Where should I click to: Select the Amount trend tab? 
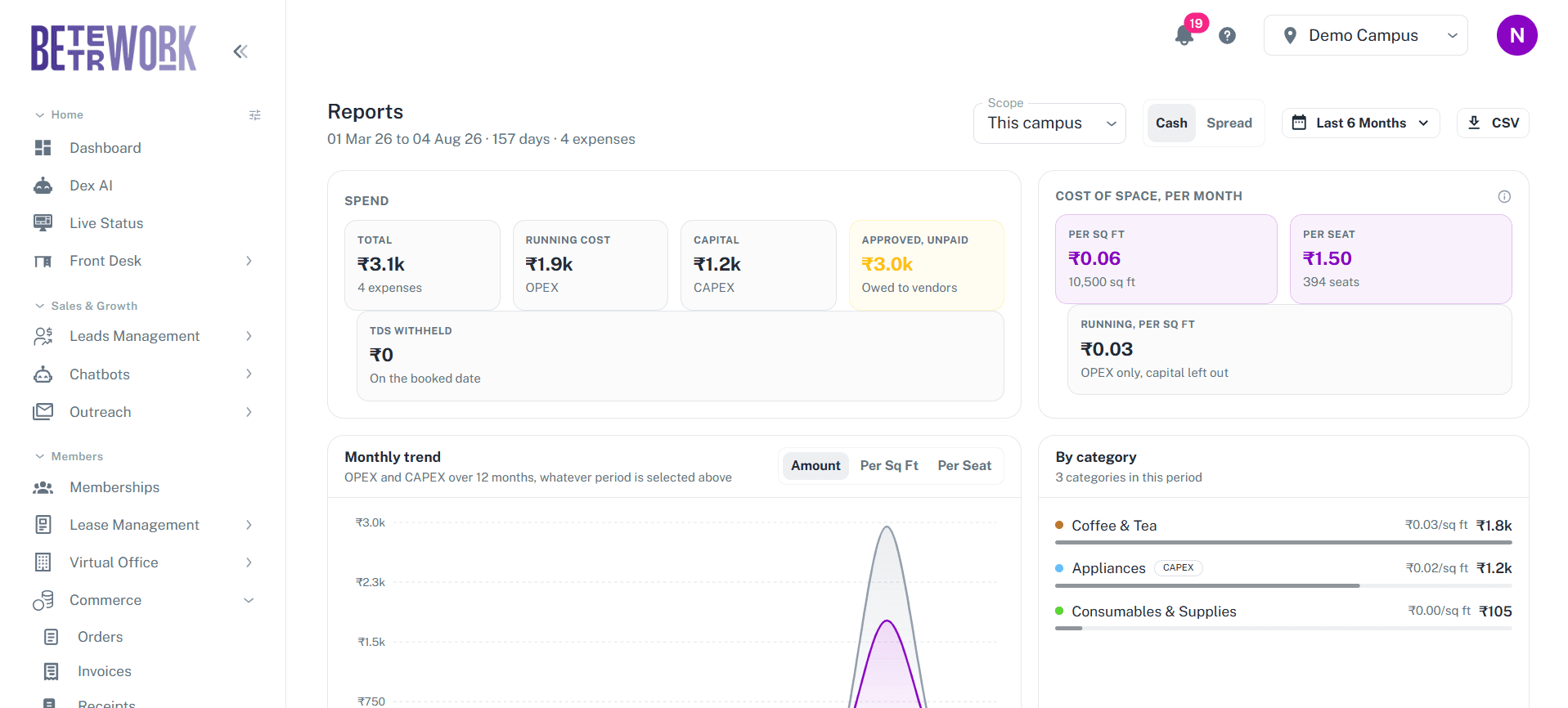815,465
